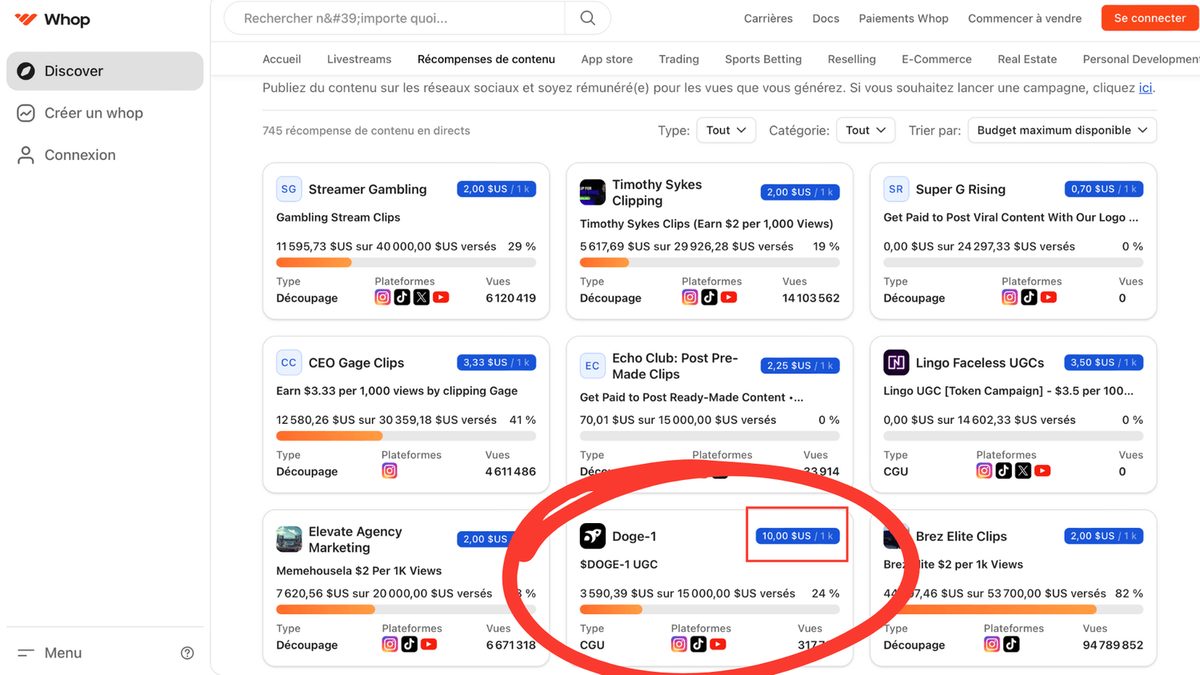Focus the Rechercher search field

(394, 18)
